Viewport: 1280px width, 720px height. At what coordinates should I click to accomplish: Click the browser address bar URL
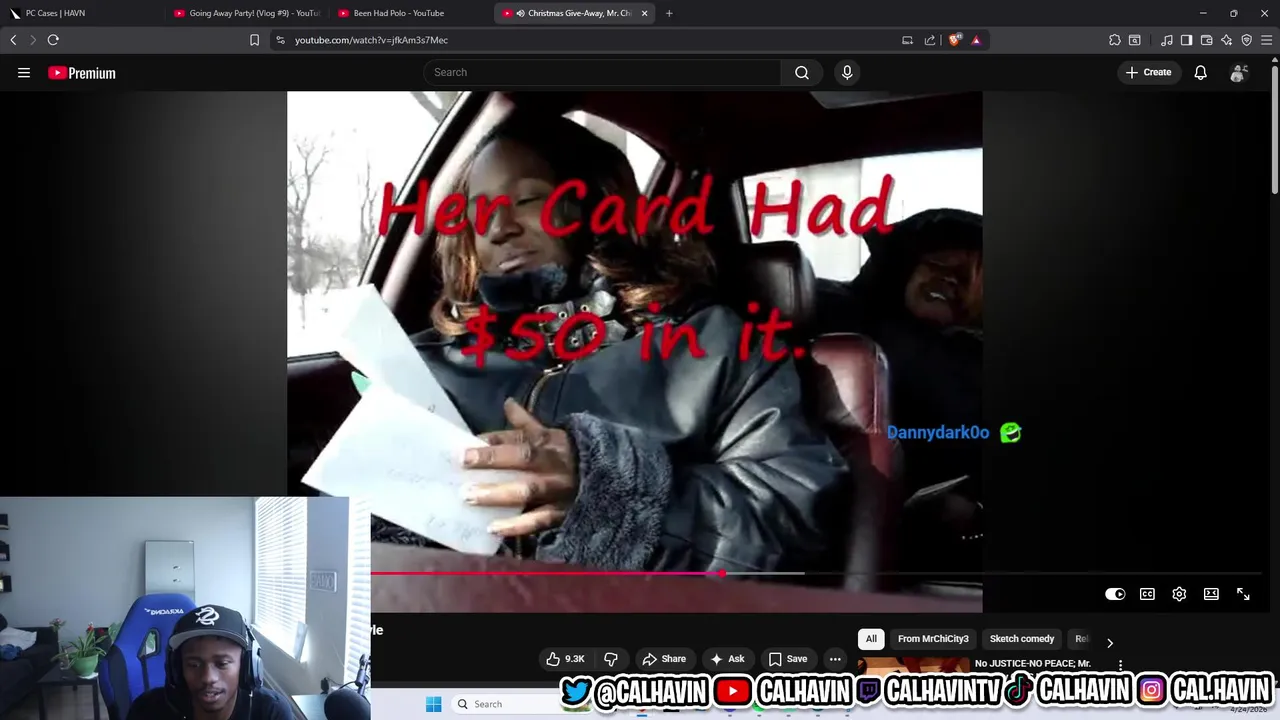[x=371, y=40]
